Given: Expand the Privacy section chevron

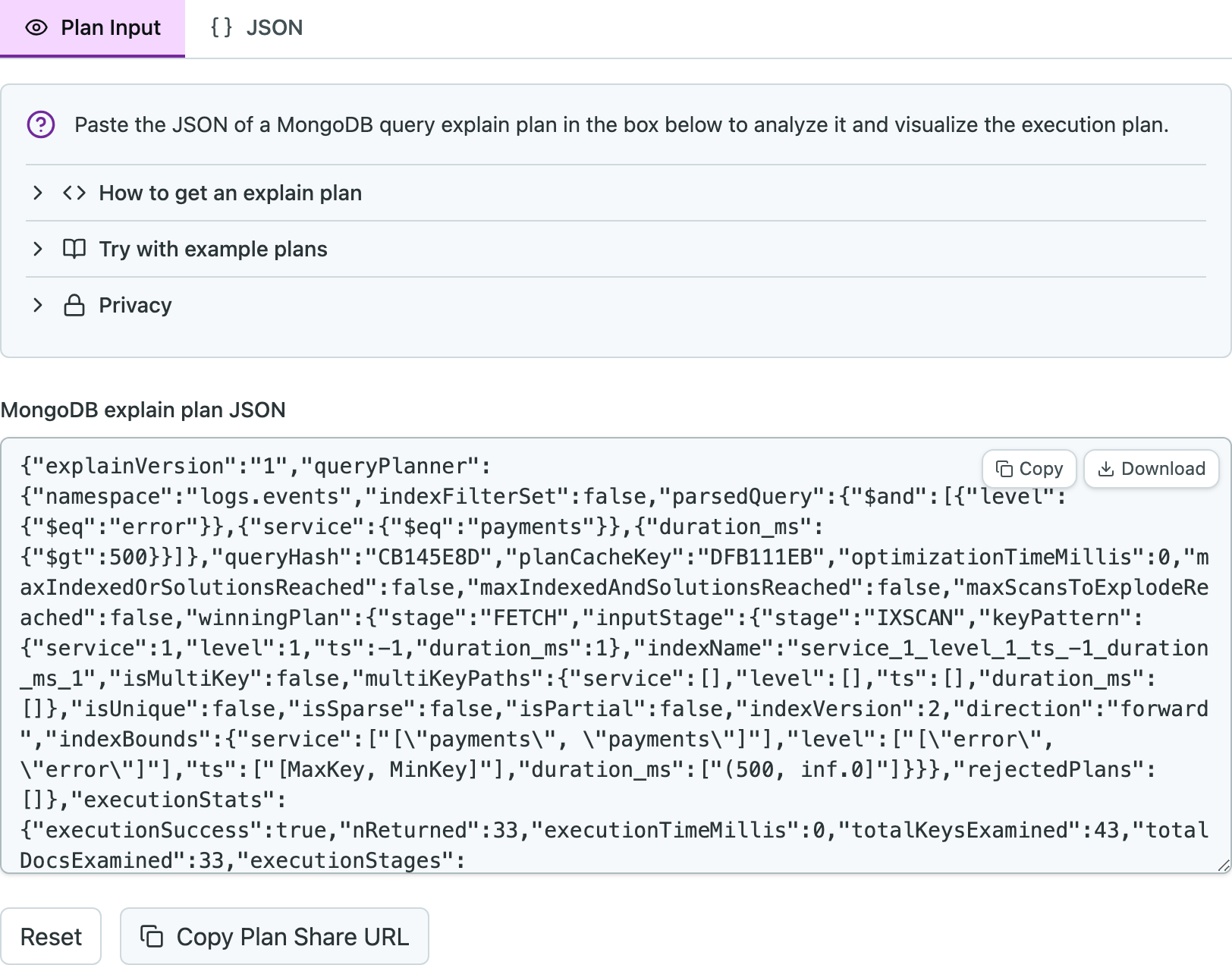Looking at the screenshot, I should click(x=38, y=305).
